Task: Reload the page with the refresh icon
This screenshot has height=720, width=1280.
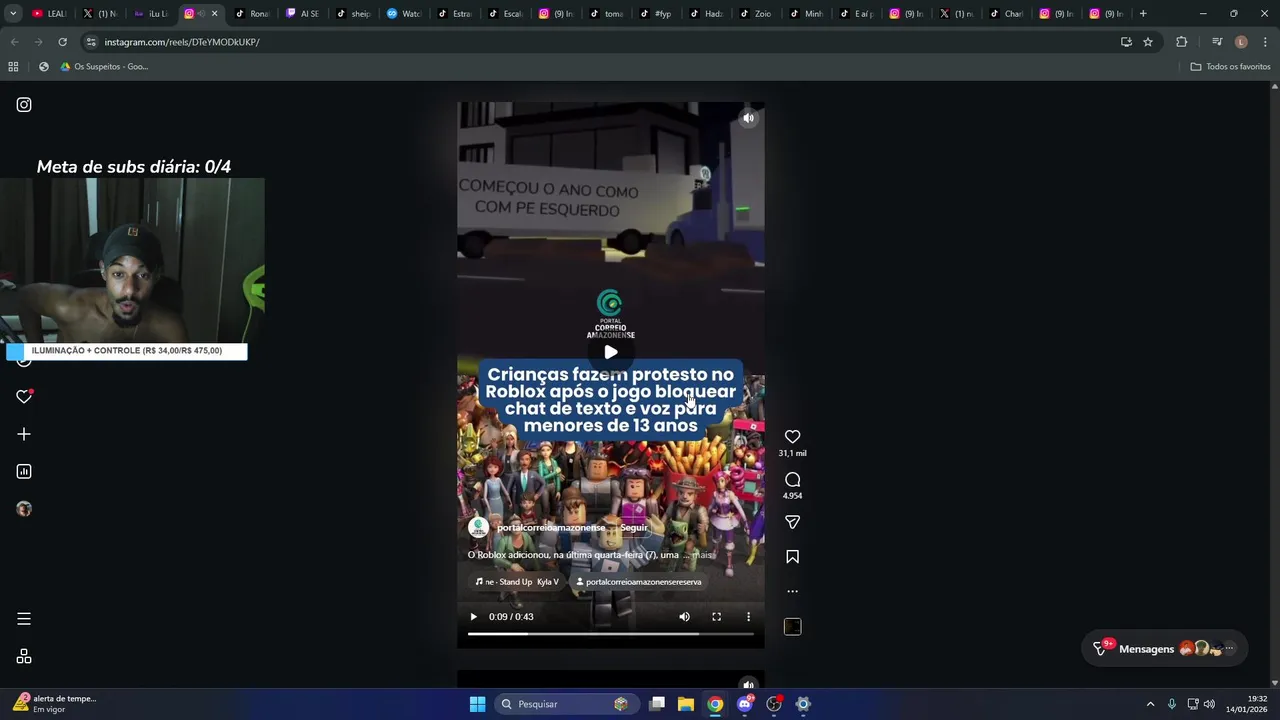Action: 62,42
